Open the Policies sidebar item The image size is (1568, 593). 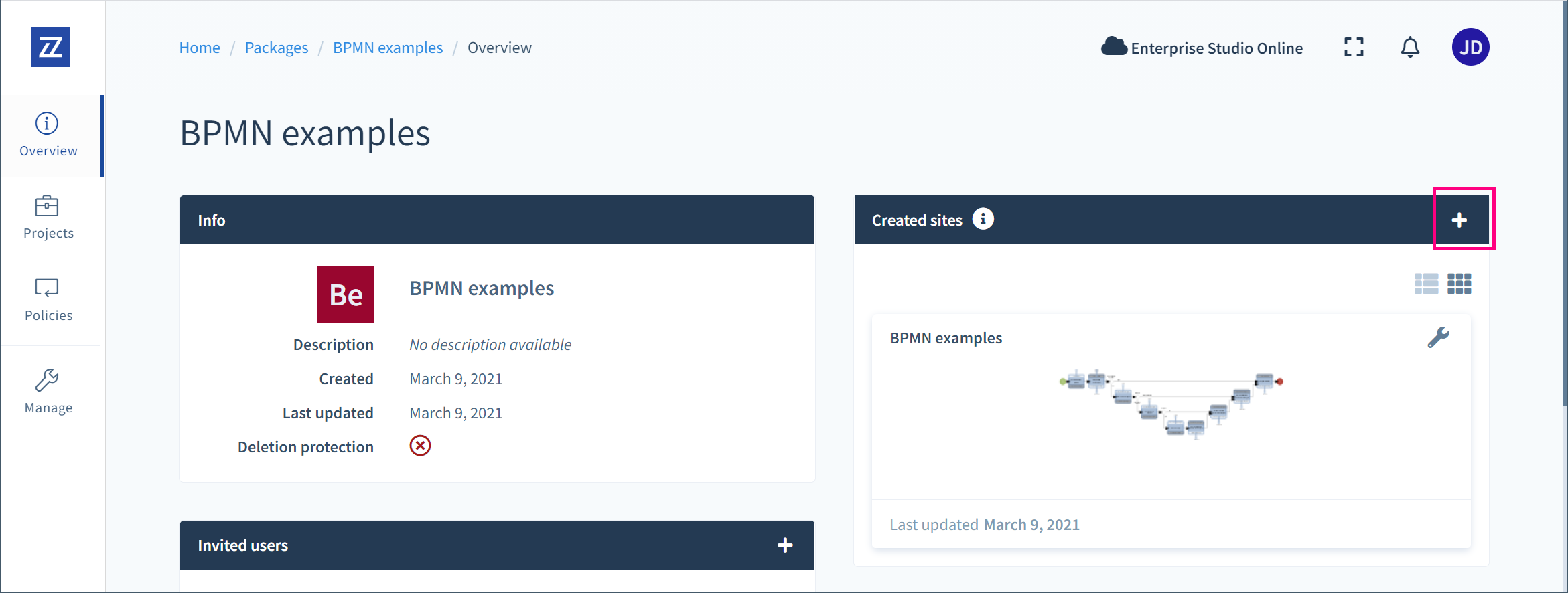(49, 301)
